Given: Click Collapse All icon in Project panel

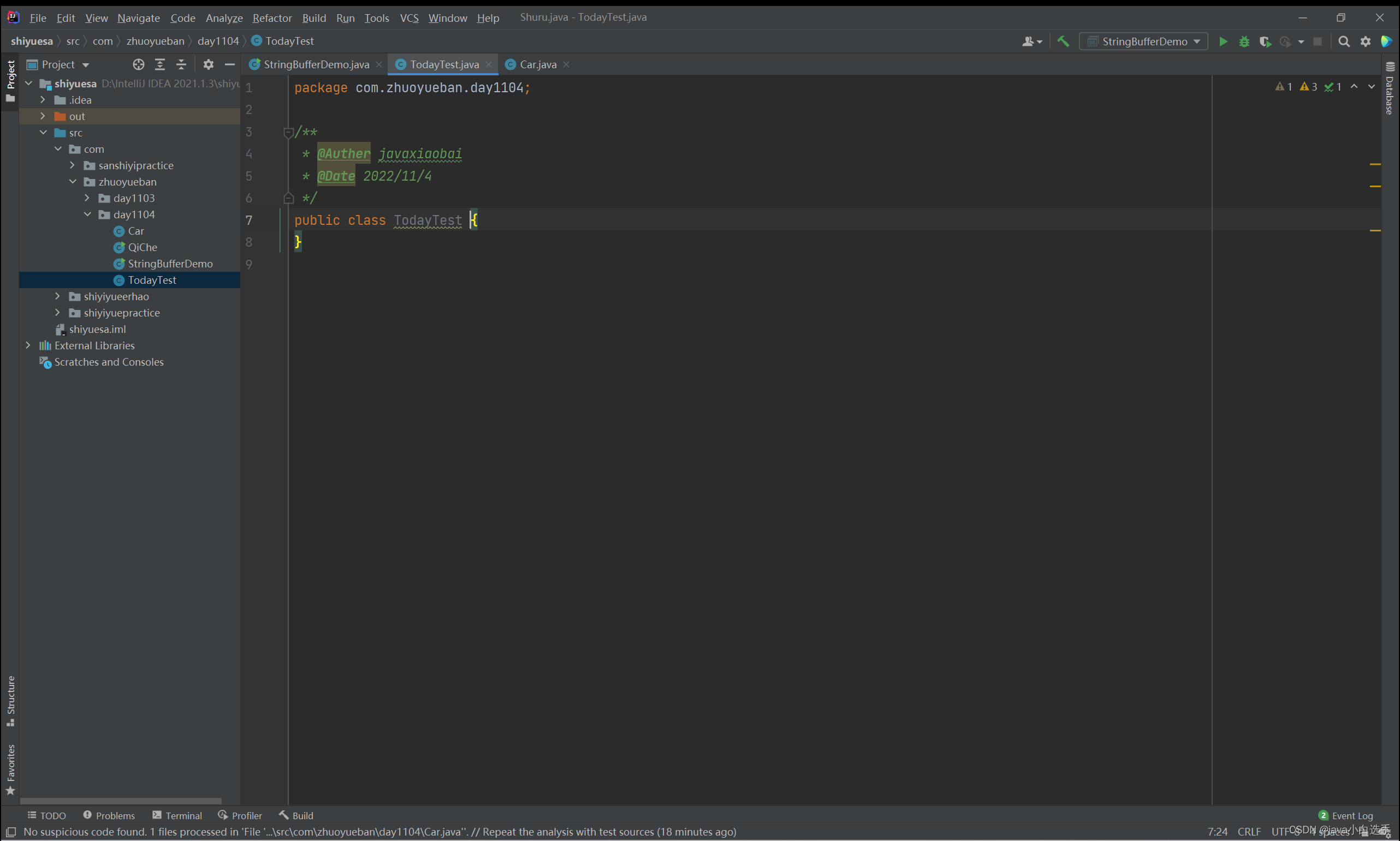Looking at the screenshot, I should pyautogui.click(x=181, y=64).
